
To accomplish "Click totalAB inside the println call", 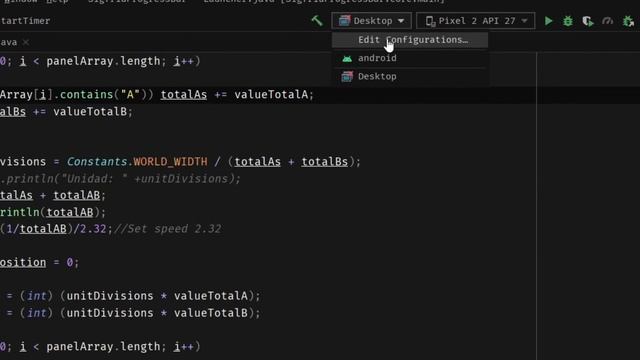I will tap(69, 212).
